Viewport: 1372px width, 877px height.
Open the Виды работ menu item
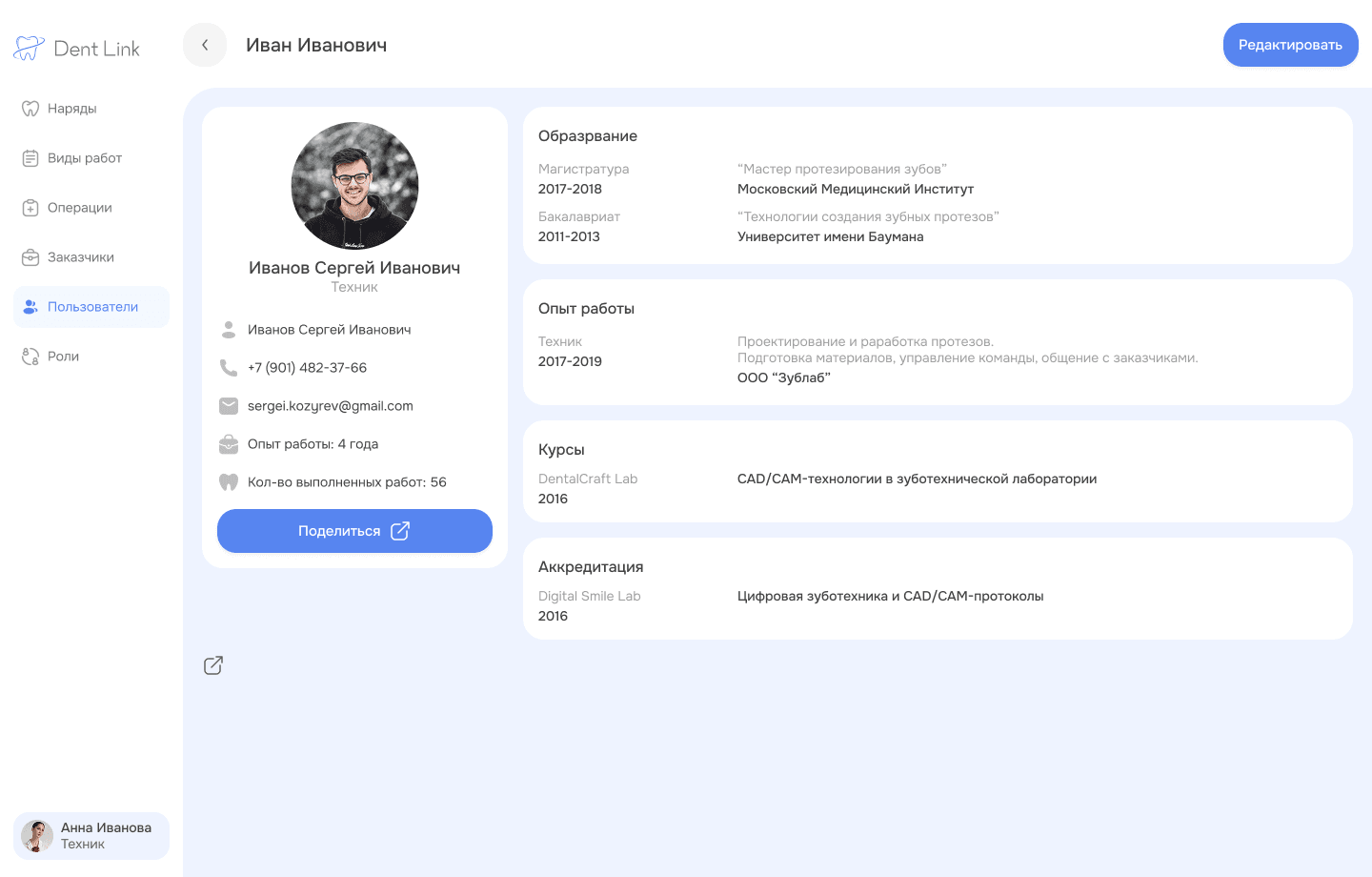point(91,158)
